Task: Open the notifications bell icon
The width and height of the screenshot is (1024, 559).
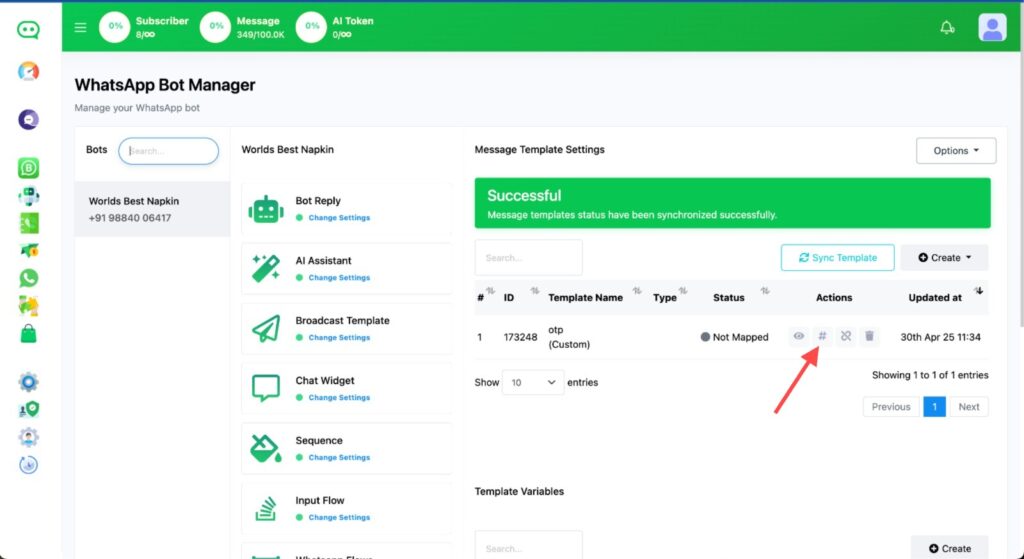Action: tap(947, 27)
